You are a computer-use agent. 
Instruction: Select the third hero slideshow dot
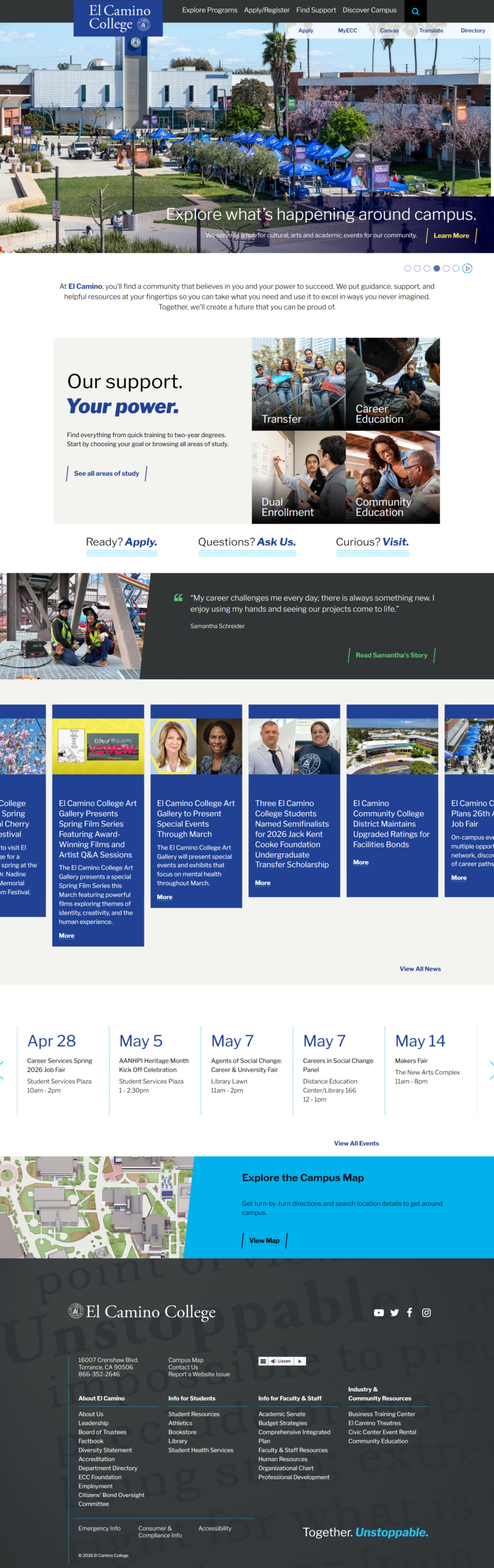click(x=427, y=268)
